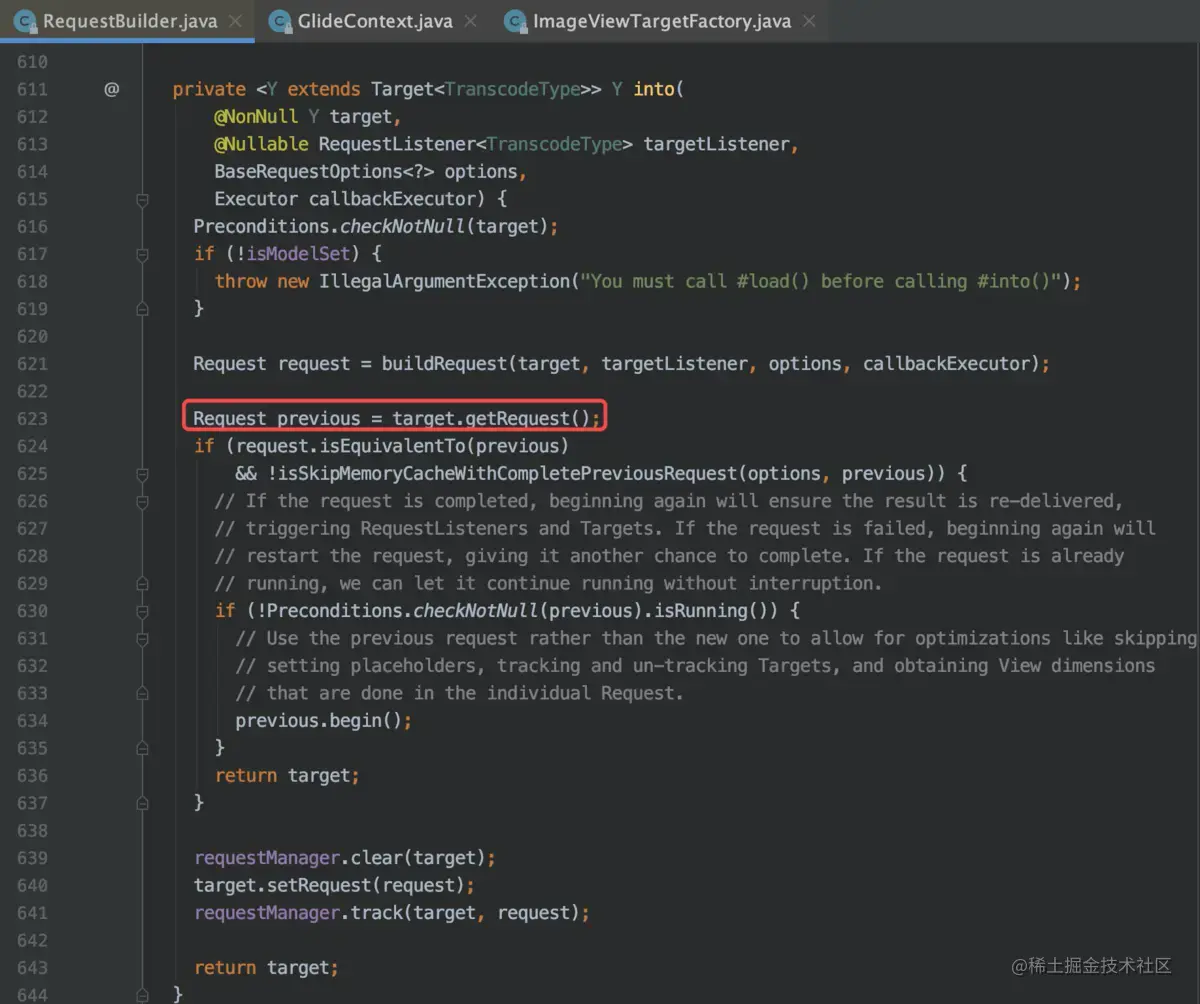The width and height of the screenshot is (1200, 1004).
Task: Click 'return target;' on line 636
Action: (x=287, y=776)
